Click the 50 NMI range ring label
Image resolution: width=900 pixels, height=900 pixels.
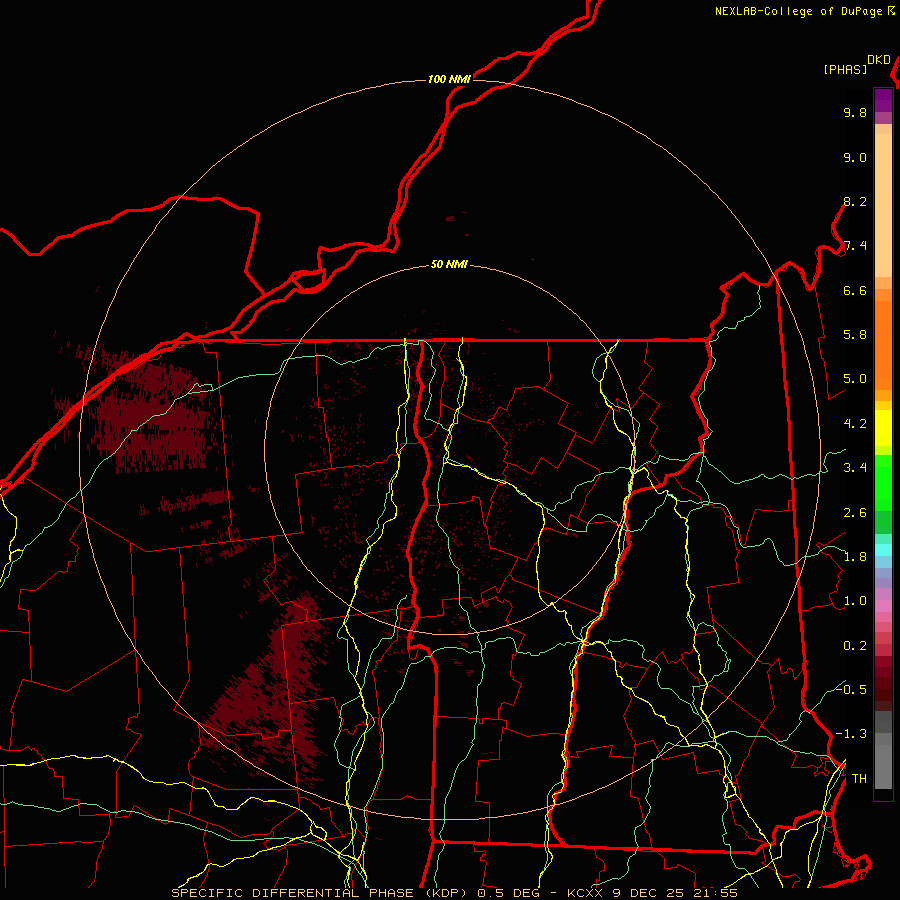click(449, 264)
